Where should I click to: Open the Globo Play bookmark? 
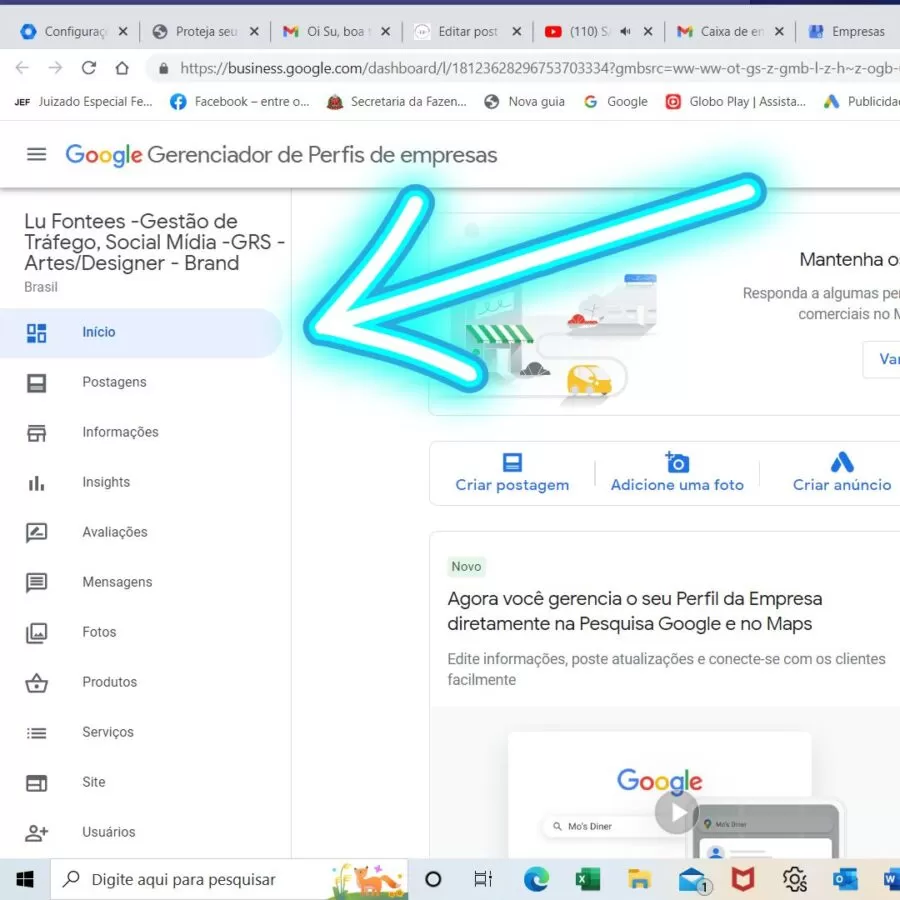(x=735, y=102)
